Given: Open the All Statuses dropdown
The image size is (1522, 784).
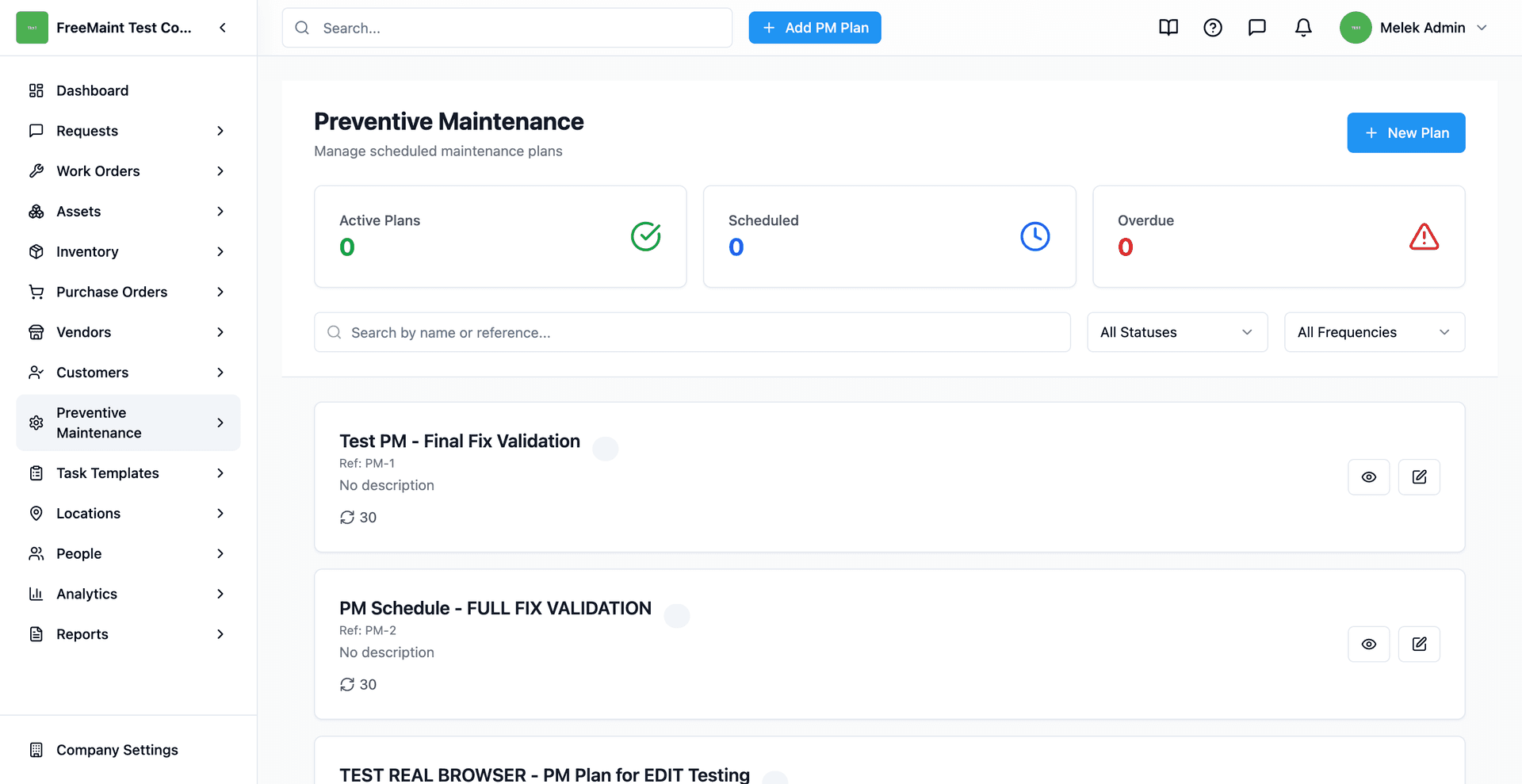Looking at the screenshot, I should pyautogui.click(x=1177, y=332).
